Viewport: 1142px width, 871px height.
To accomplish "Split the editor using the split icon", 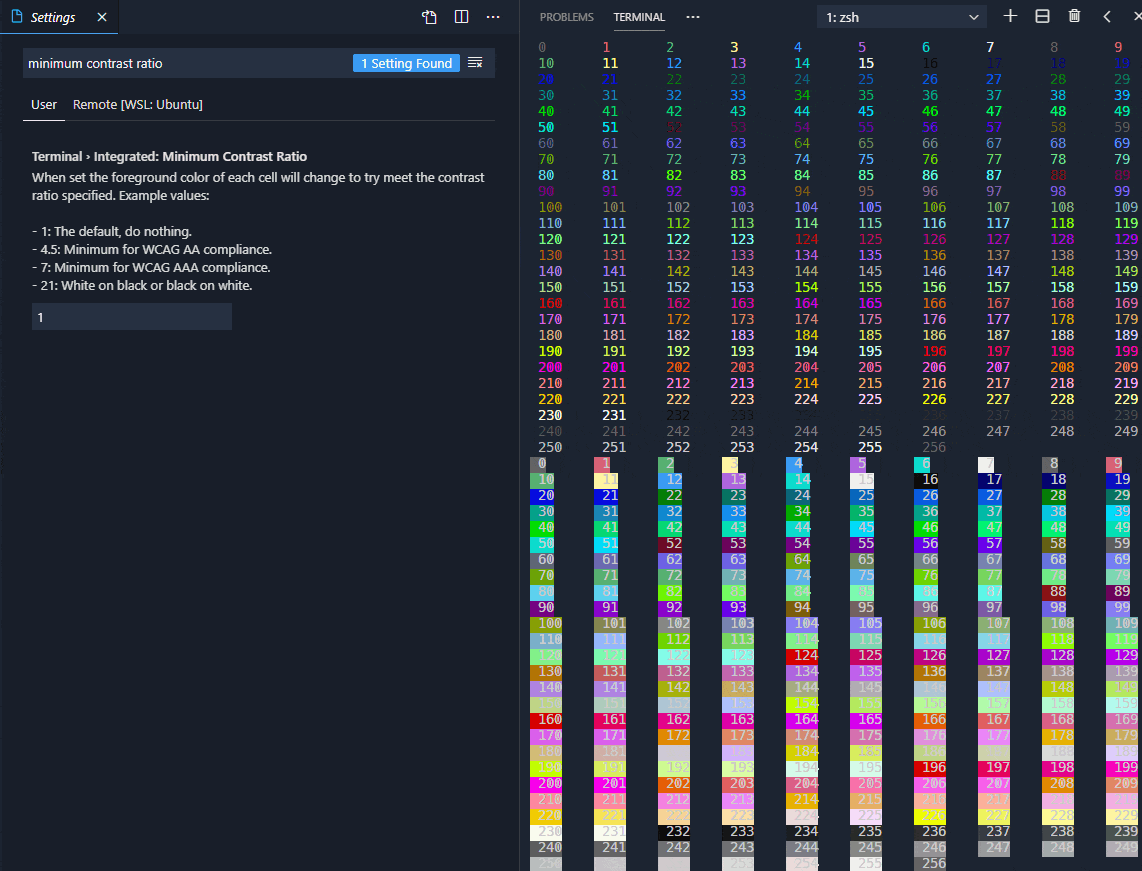I will point(461,17).
